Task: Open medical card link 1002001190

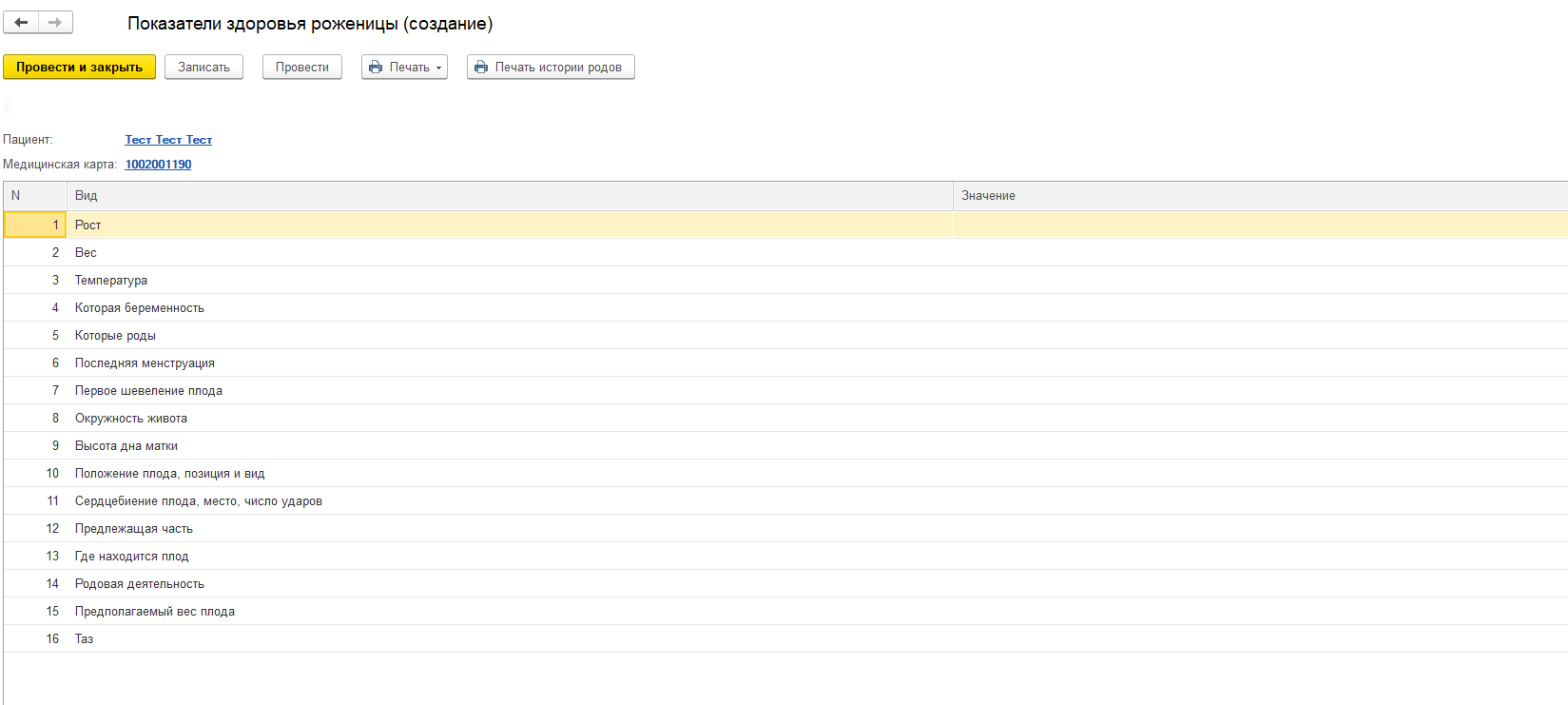Action: pos(158,165)
